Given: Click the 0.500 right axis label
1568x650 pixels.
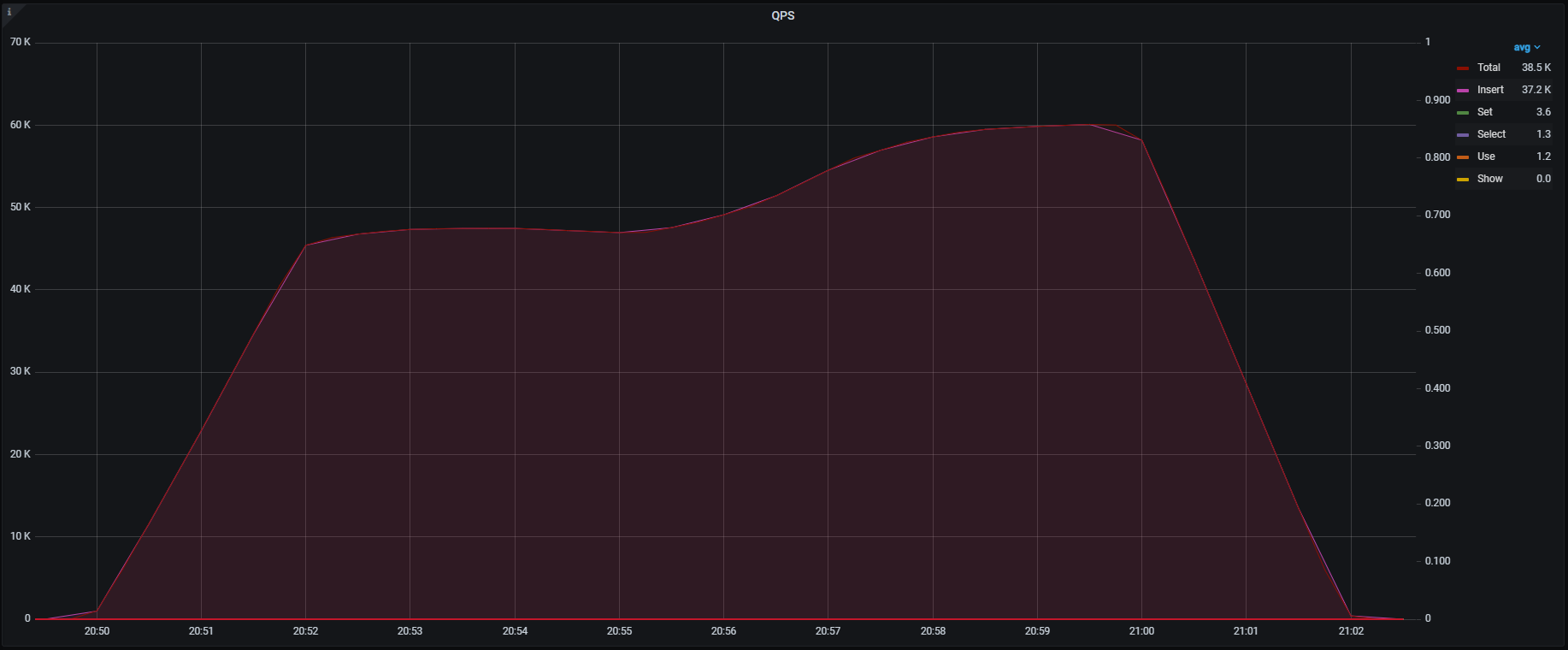Looking at the screenshot, I should point(1437,330).
